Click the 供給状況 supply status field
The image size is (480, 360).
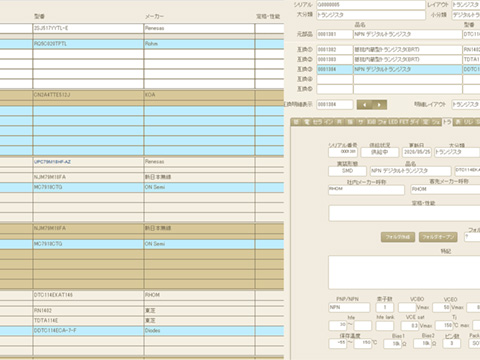click(379, 152)
